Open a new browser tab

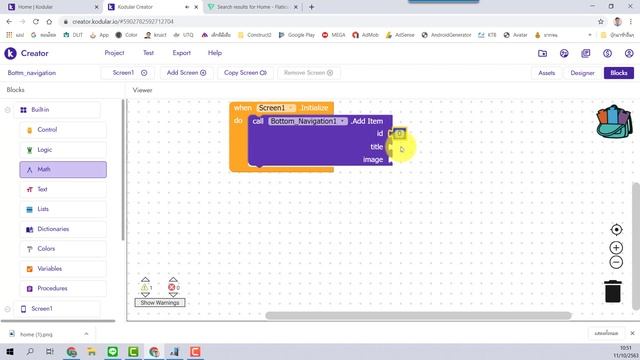(311, 7)
